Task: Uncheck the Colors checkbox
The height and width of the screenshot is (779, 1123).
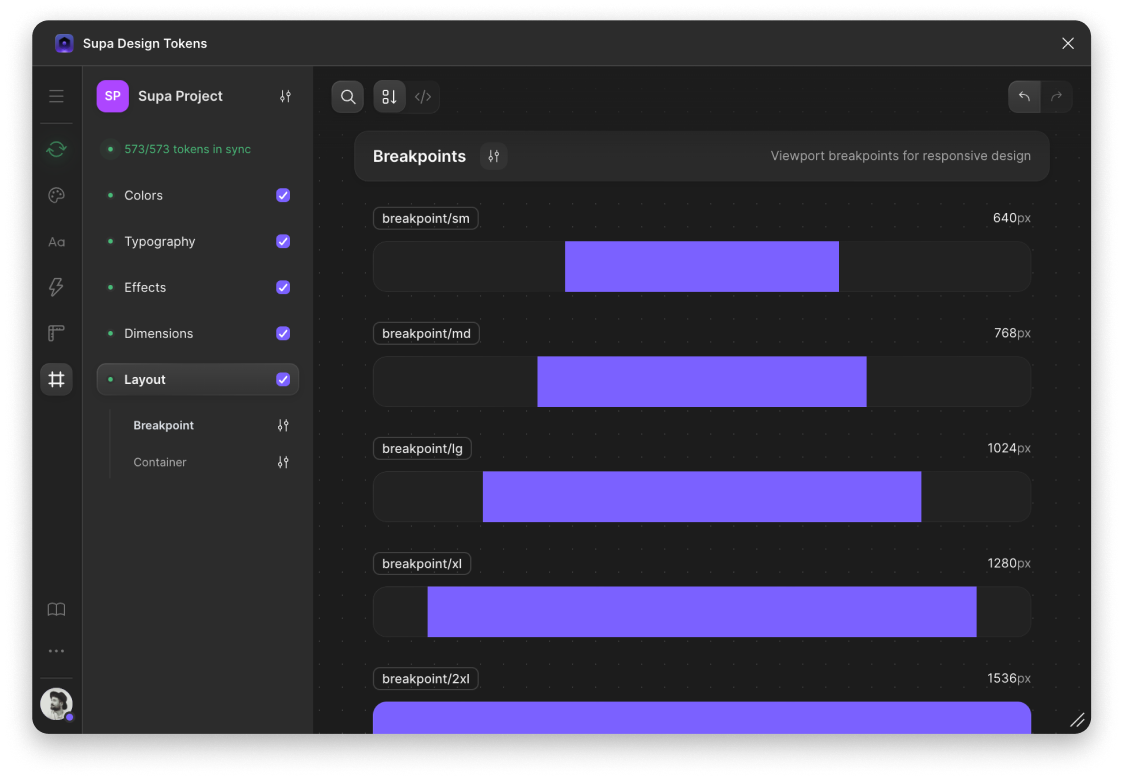Action: pyautogui.click(x=283, y=195)
